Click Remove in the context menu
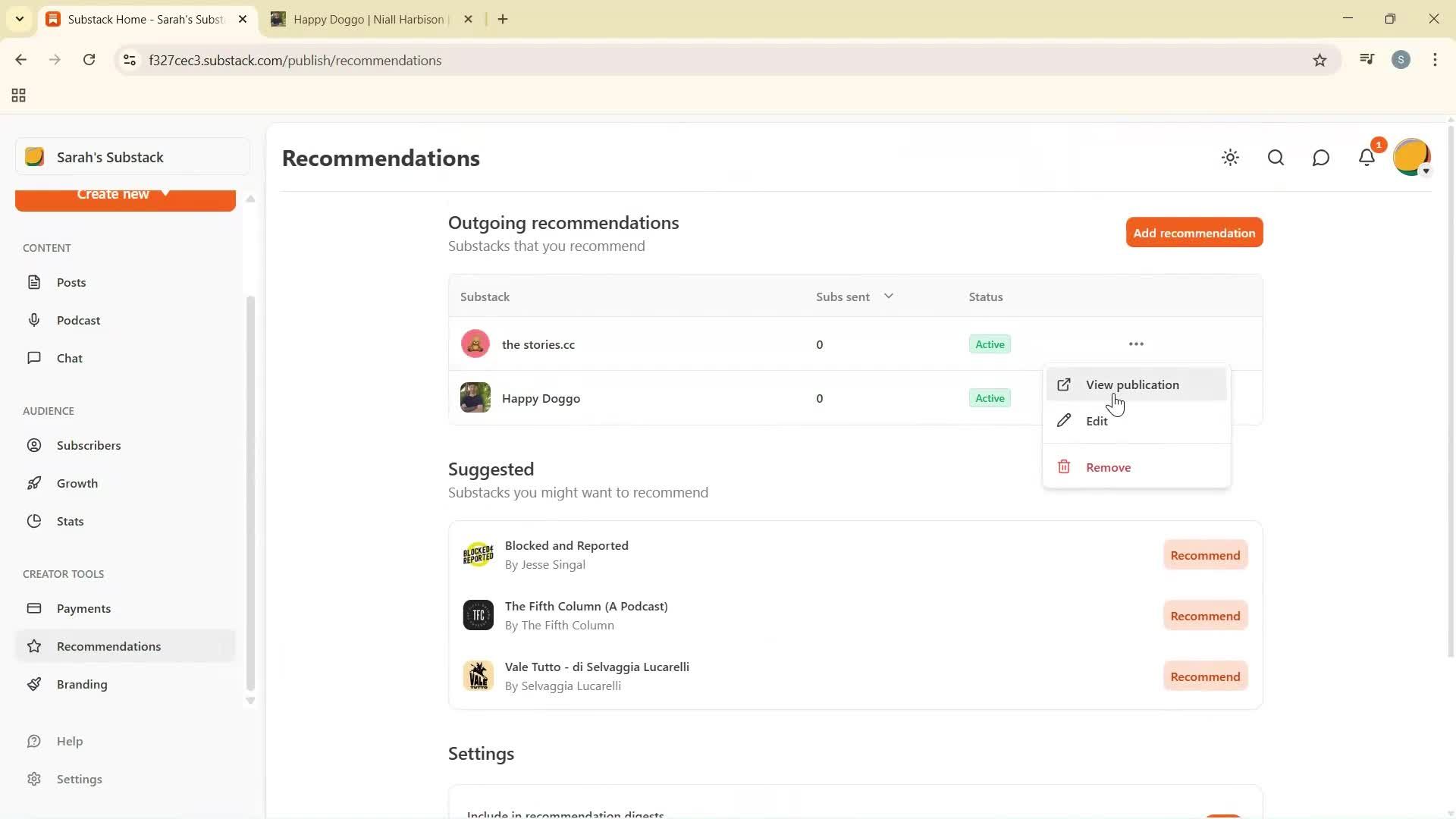 tap(1108, 467)
